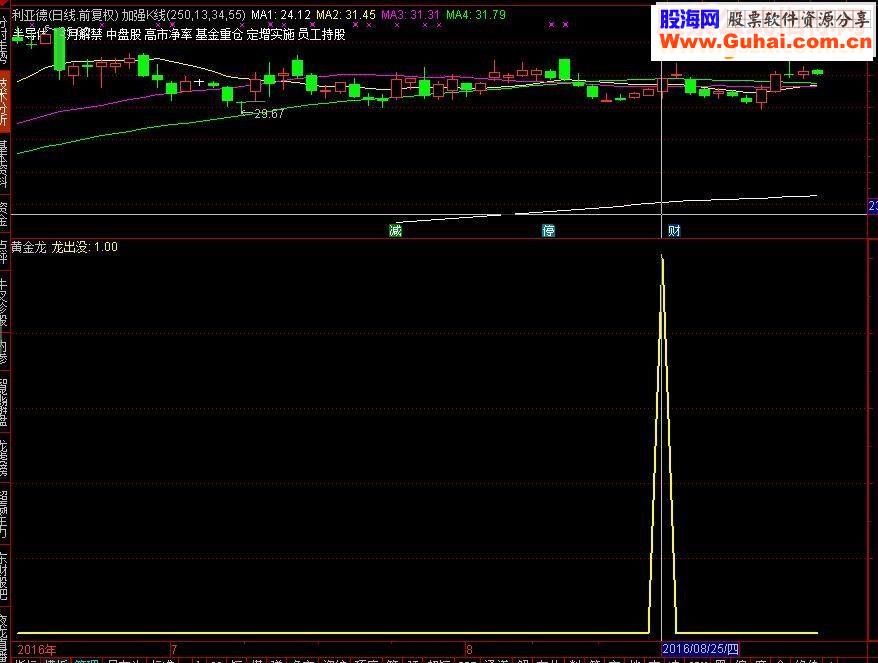
Task: Select the MA4: 31.79 value
Action: [475, 15]
